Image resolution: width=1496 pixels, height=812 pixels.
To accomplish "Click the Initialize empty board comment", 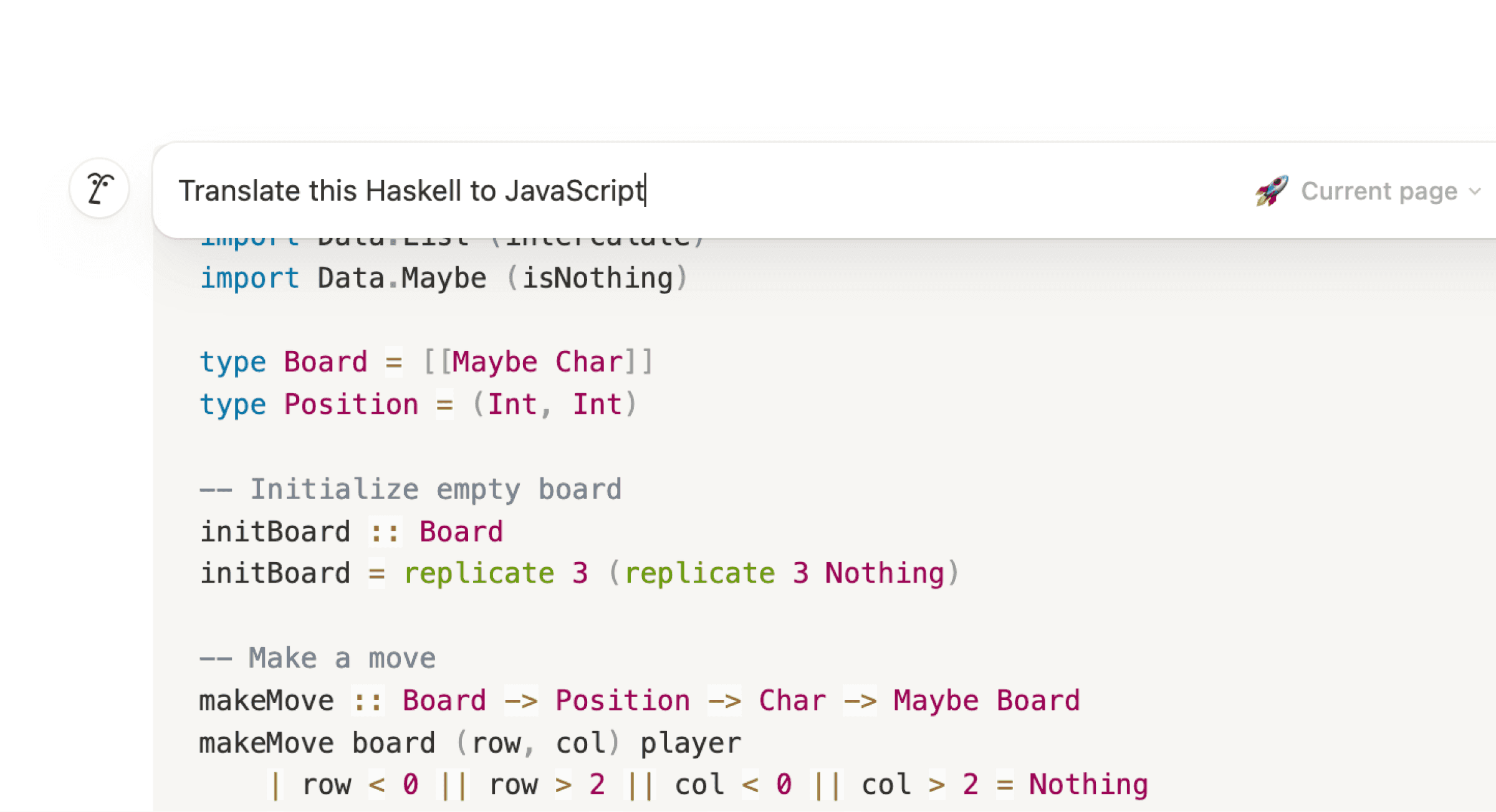I will pyautogui.click(x=411, y=489).
